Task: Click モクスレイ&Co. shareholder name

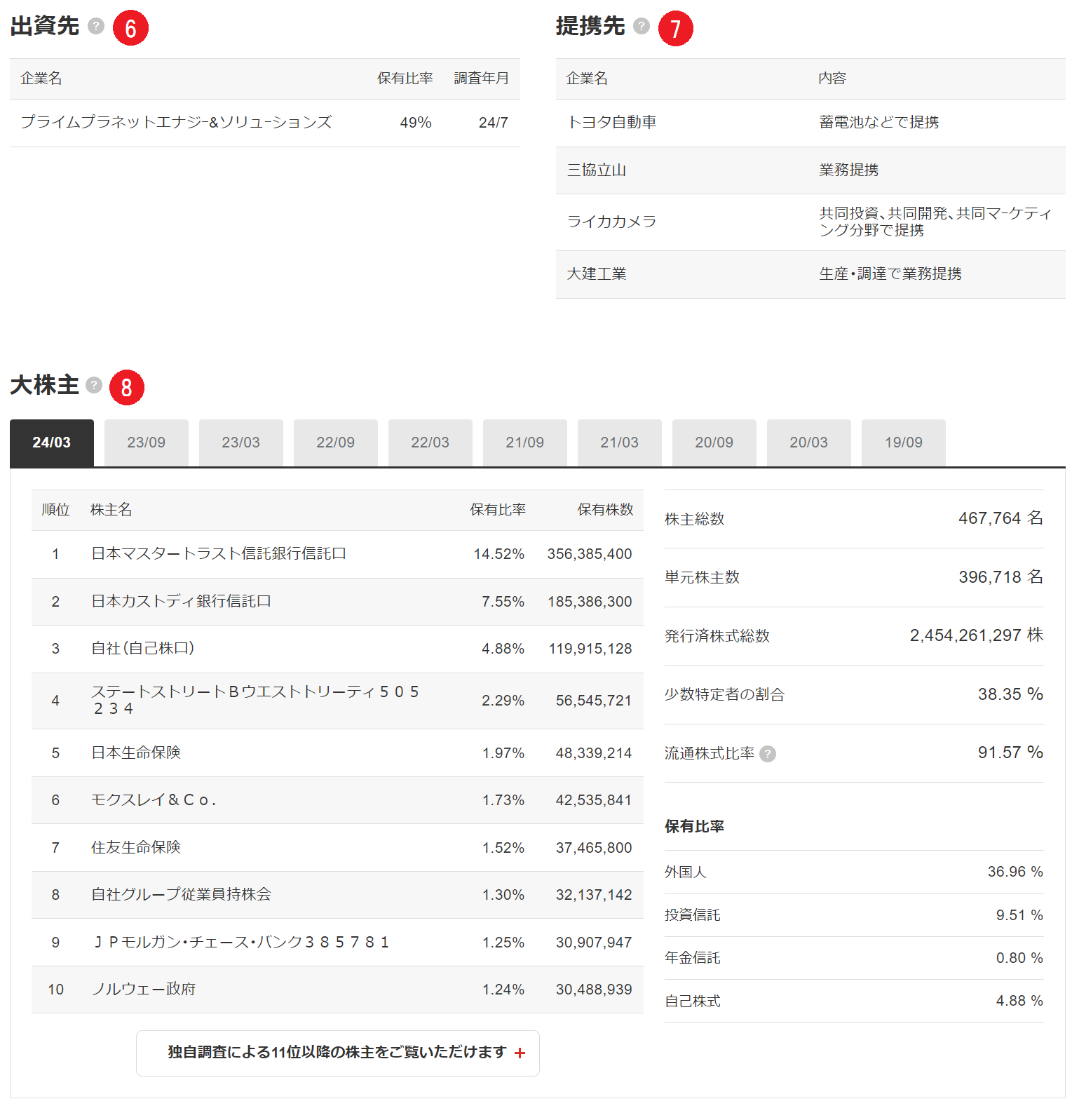Action: pyautogui.click(x=154, y=799)
